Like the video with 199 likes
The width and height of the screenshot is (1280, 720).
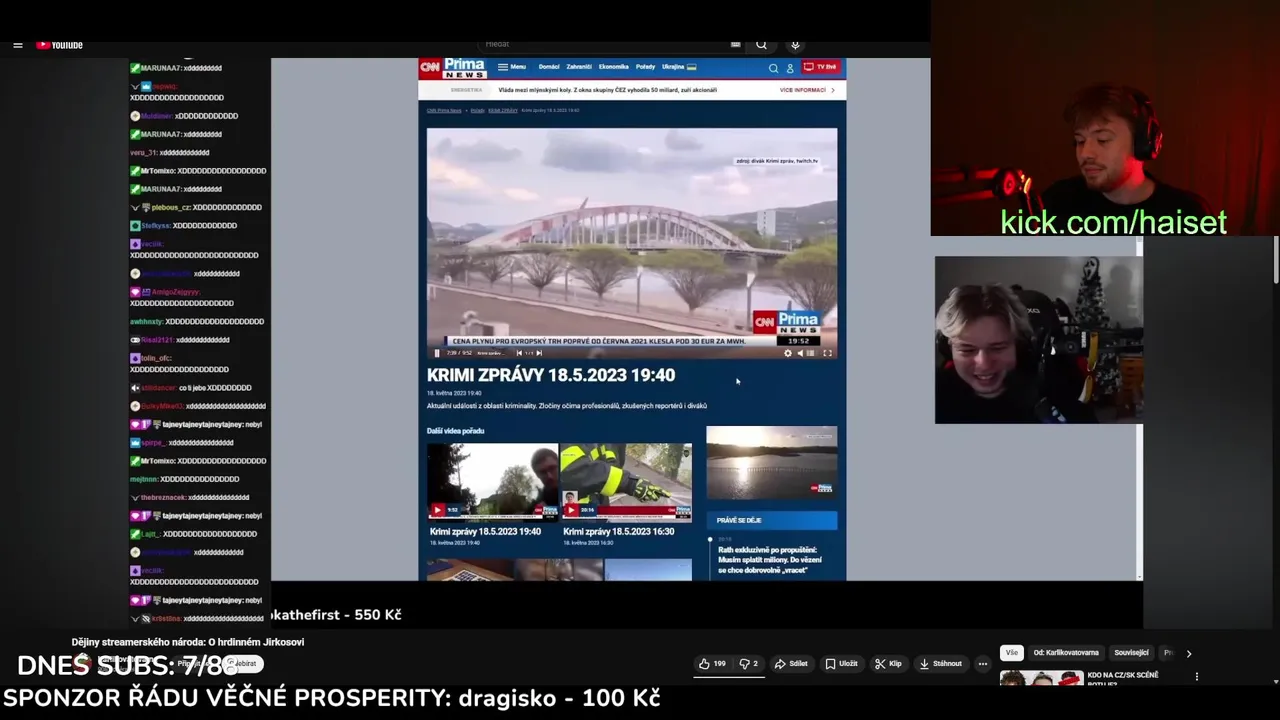[712, 664]
